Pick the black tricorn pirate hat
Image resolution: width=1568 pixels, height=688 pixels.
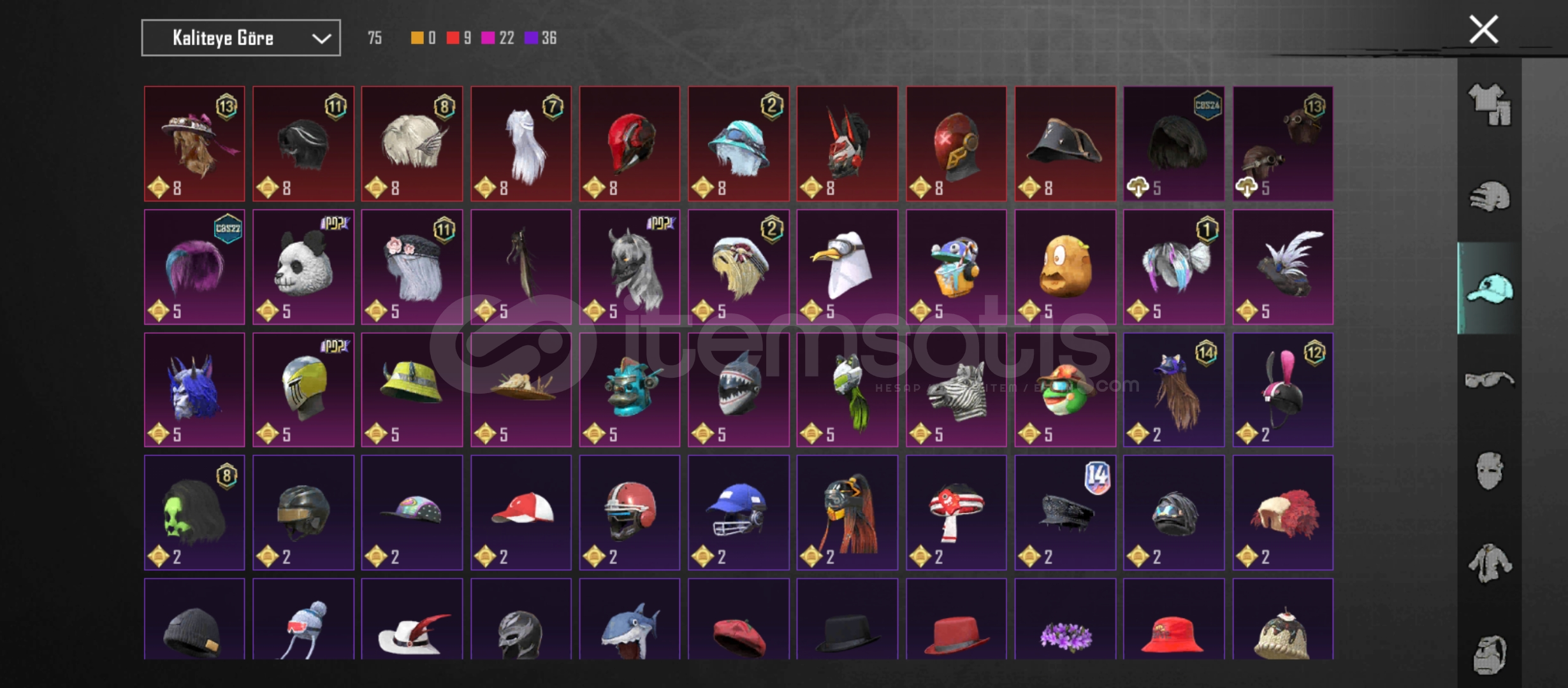[1065, 144]
